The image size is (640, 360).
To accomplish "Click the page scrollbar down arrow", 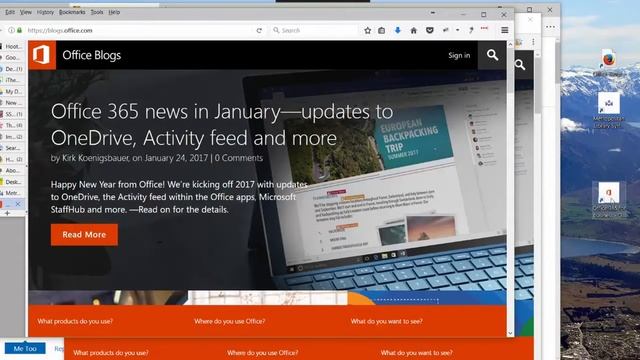I will pyautogui.click(x=510, y=333).
